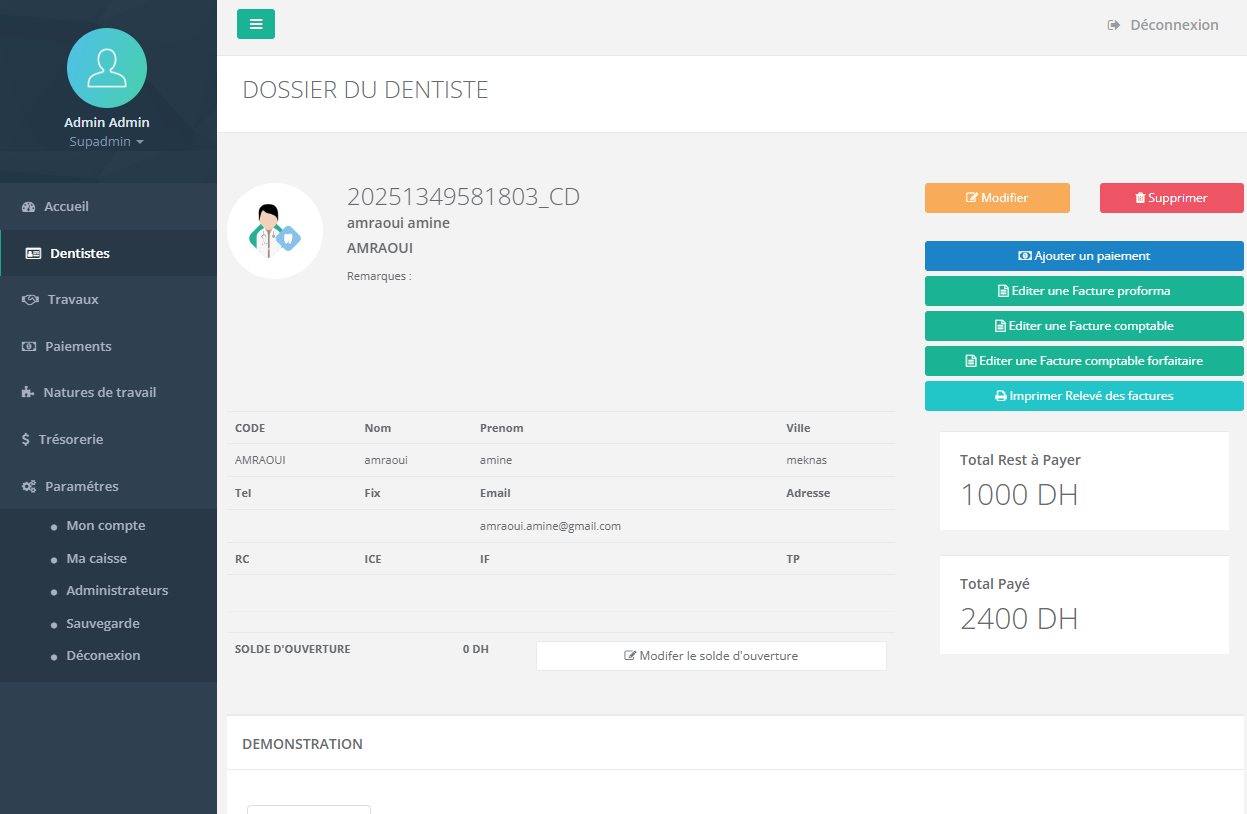This screenshot has width=1247, height=814.
Task: Click Déconnexion at the top right
Action: click(x=1163, y=25)
